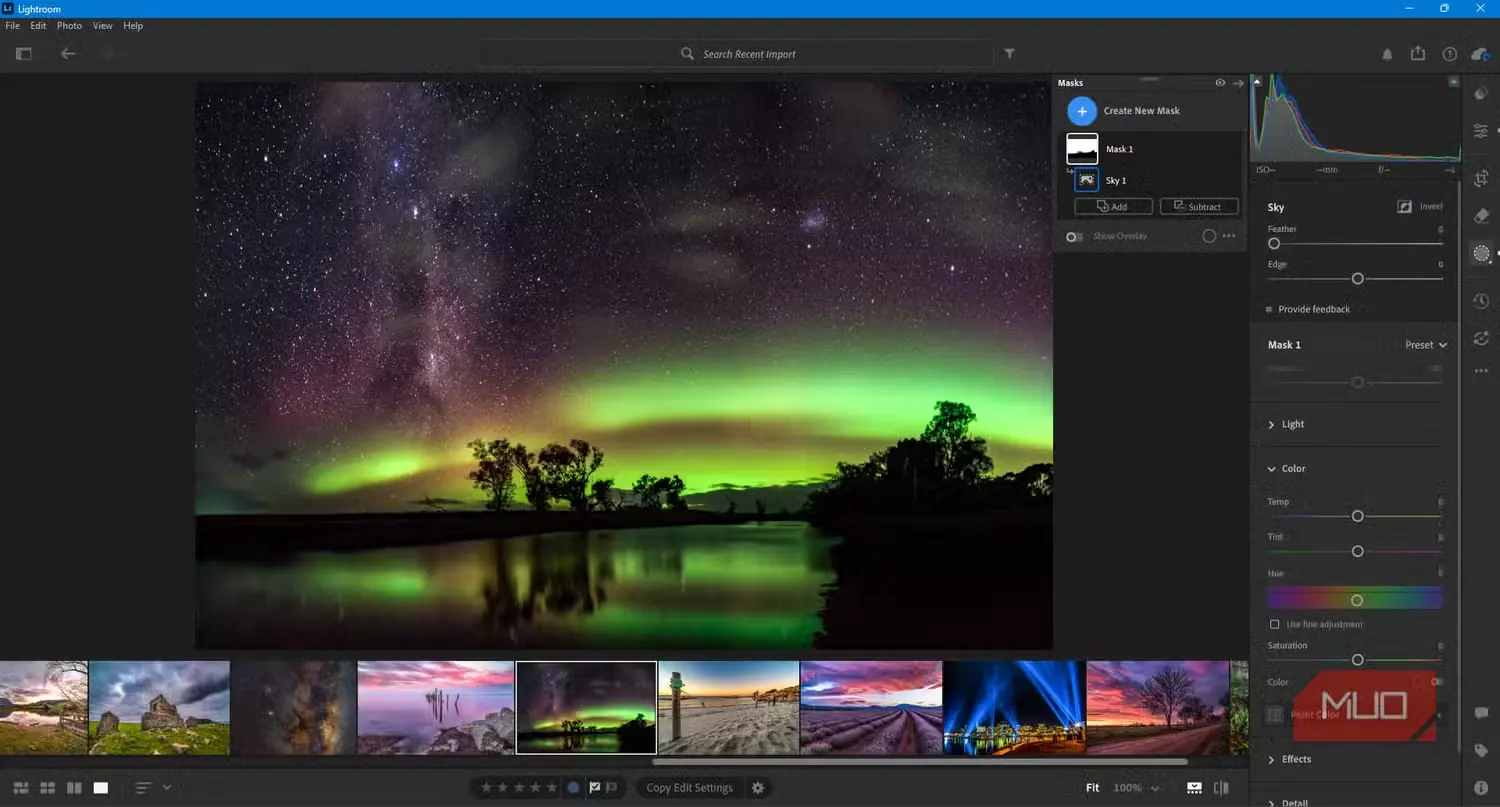Expand the Detail section
This screenshot has height=807, width=1500.
click(1288, 801)
